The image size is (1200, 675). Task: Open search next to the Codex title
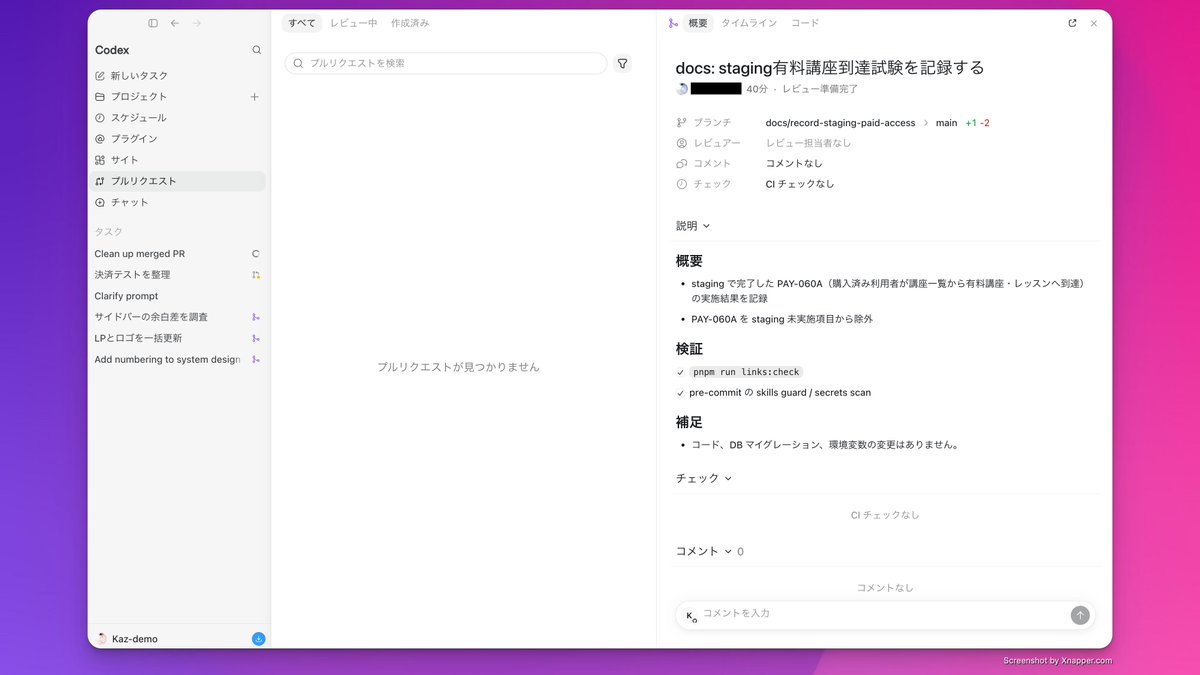click(257, 50)
